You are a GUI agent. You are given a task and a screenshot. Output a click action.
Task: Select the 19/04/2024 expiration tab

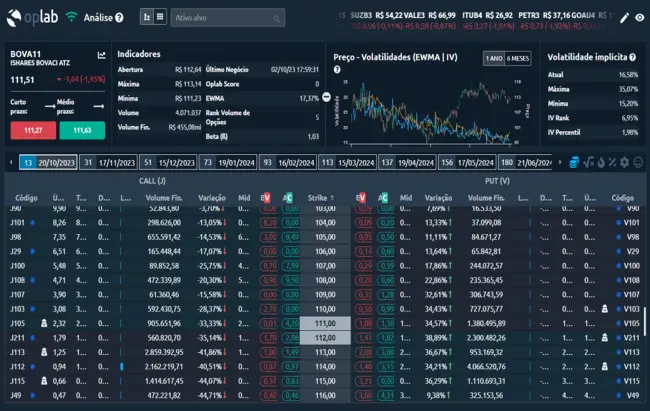pos(407,163)
